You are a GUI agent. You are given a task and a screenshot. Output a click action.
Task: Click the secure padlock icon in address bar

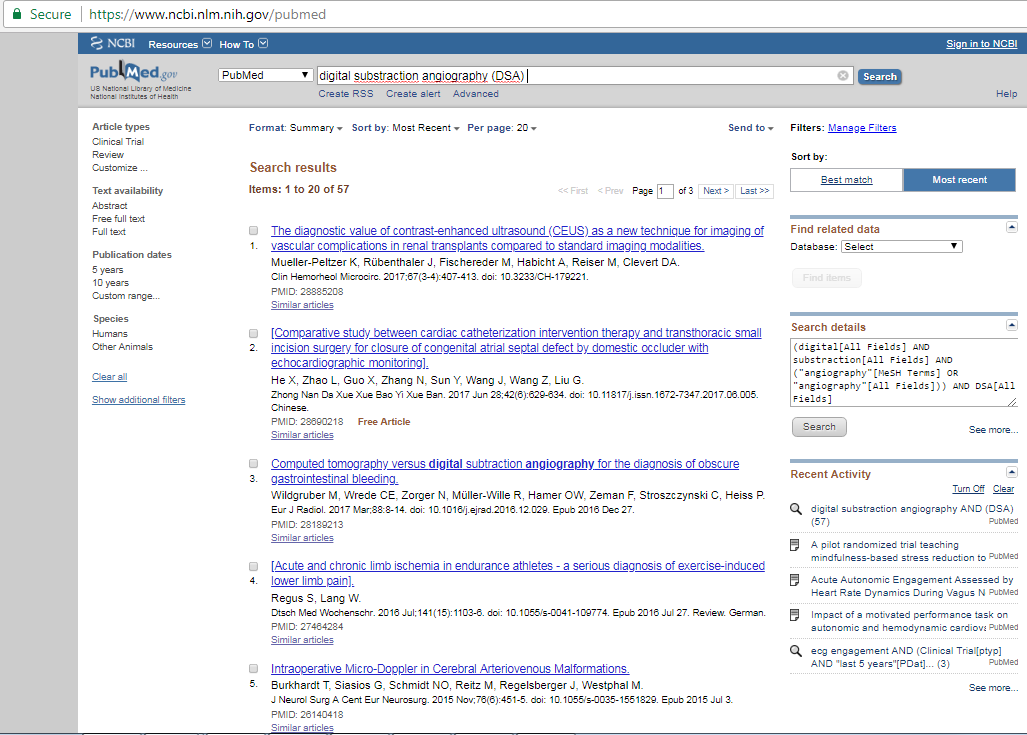click(x=16, y=15)
